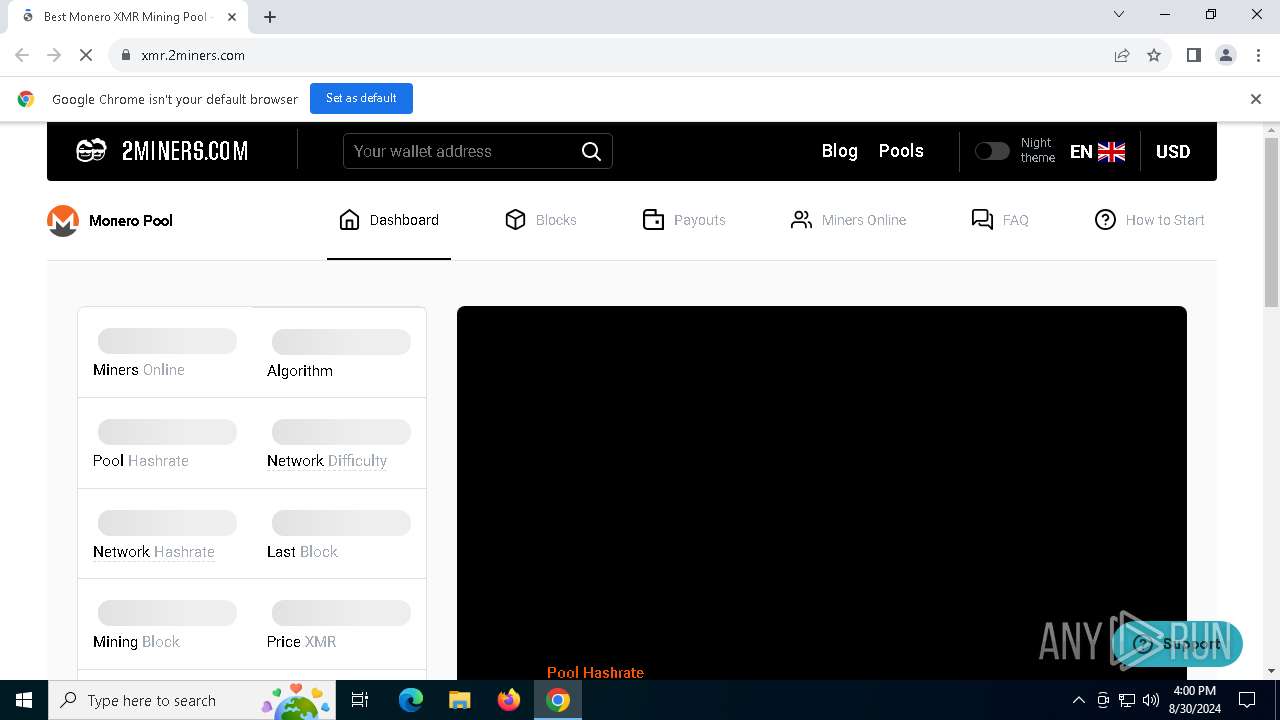Viewport: 1280px width, 720px height.
Task: Click the Network Difficulty stat label
Action: pyautogui.click(x=327, y=461)
